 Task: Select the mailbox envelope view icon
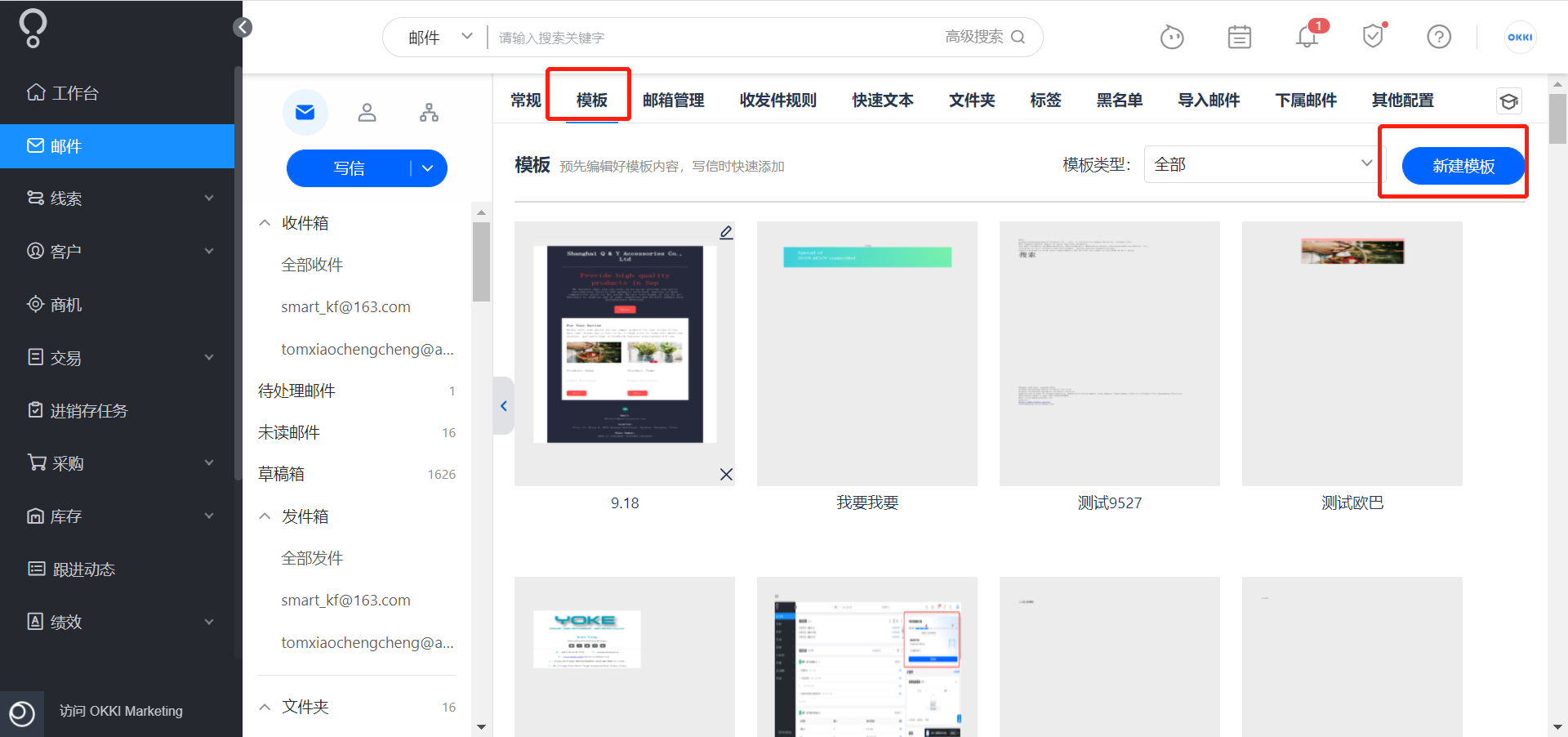[x=305, y=112]
